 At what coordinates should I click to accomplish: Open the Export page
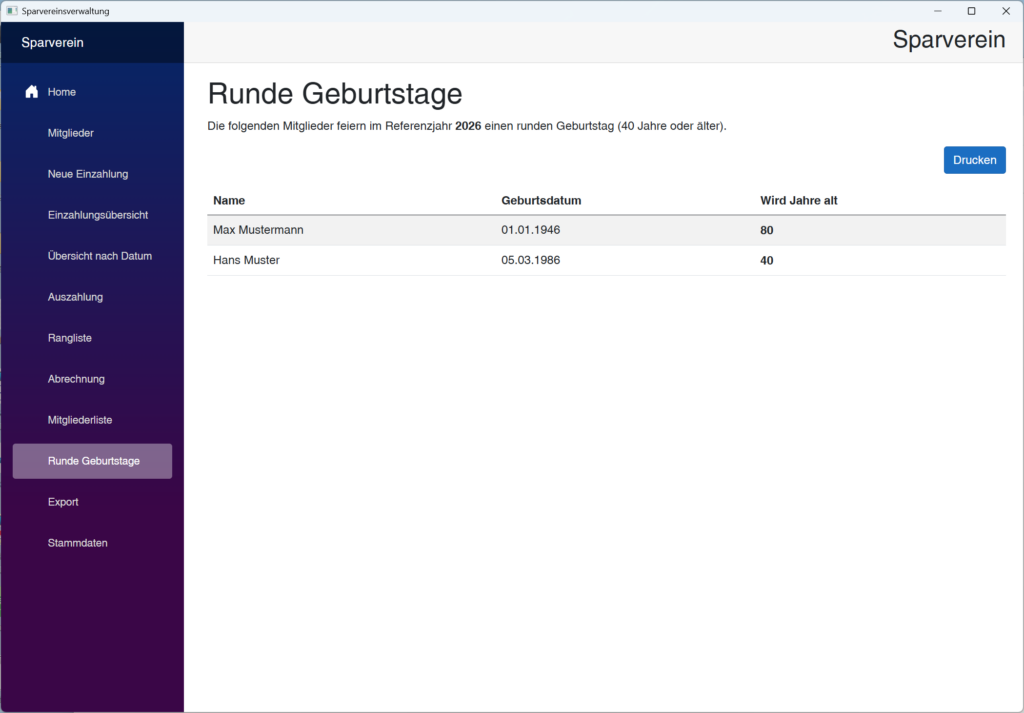[x=63, y=502]
